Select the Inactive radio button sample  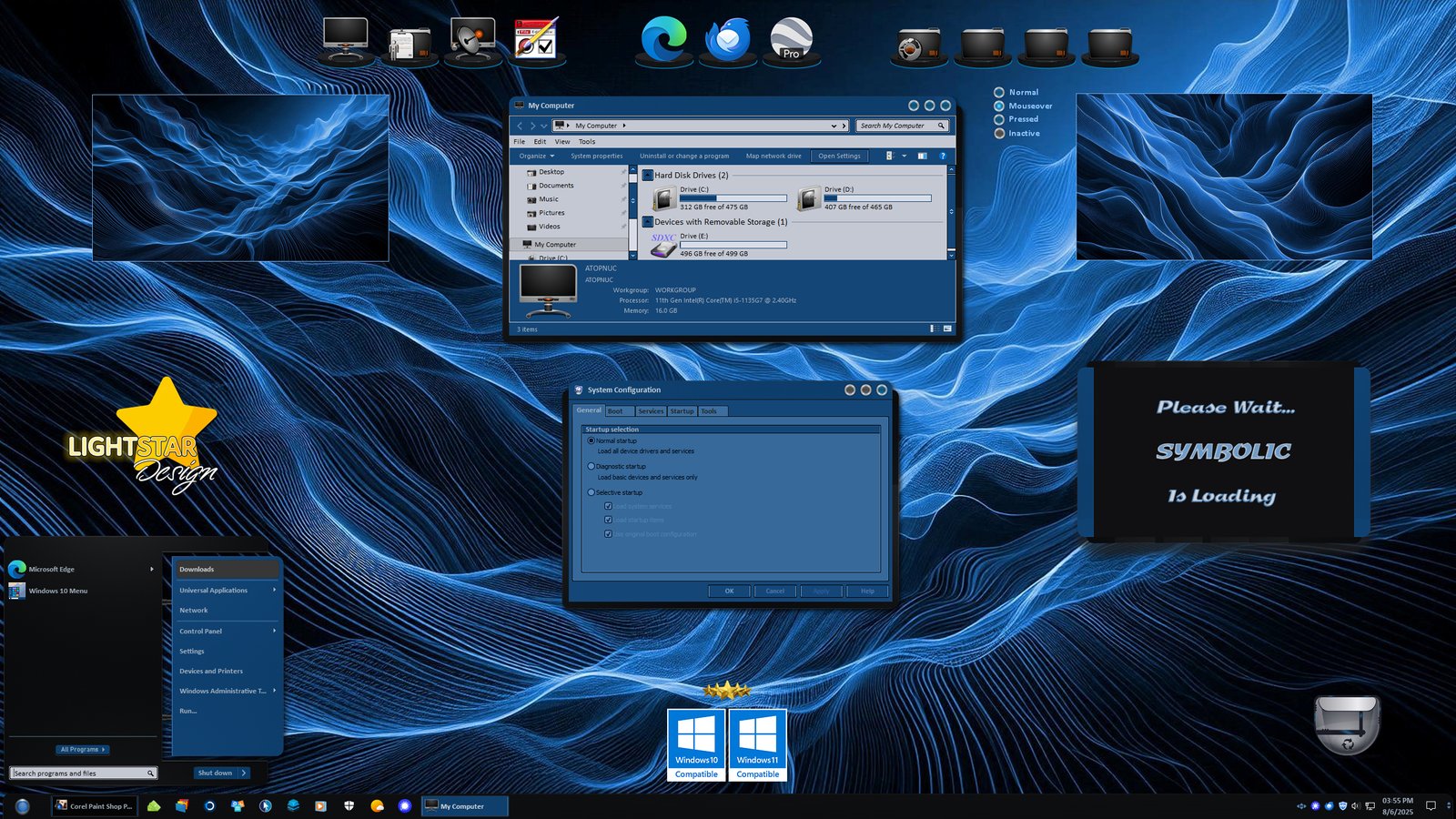[x=999, y=133]
